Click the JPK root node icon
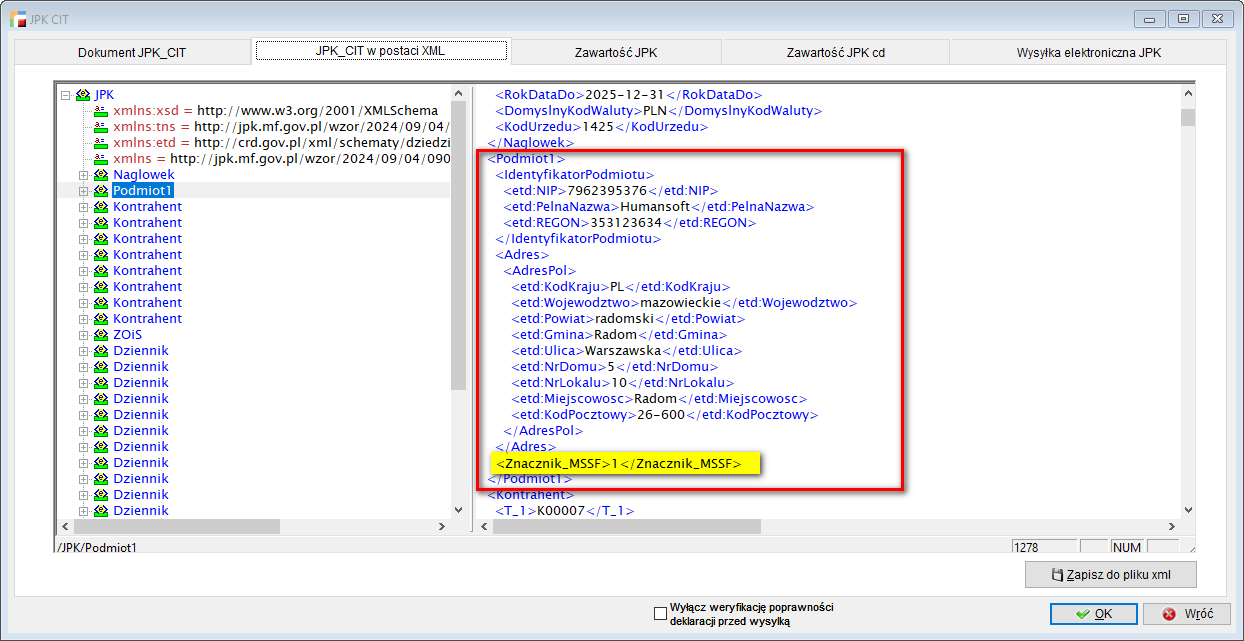This screenshot has width=1244, height=641. click(x=83, y=95)
